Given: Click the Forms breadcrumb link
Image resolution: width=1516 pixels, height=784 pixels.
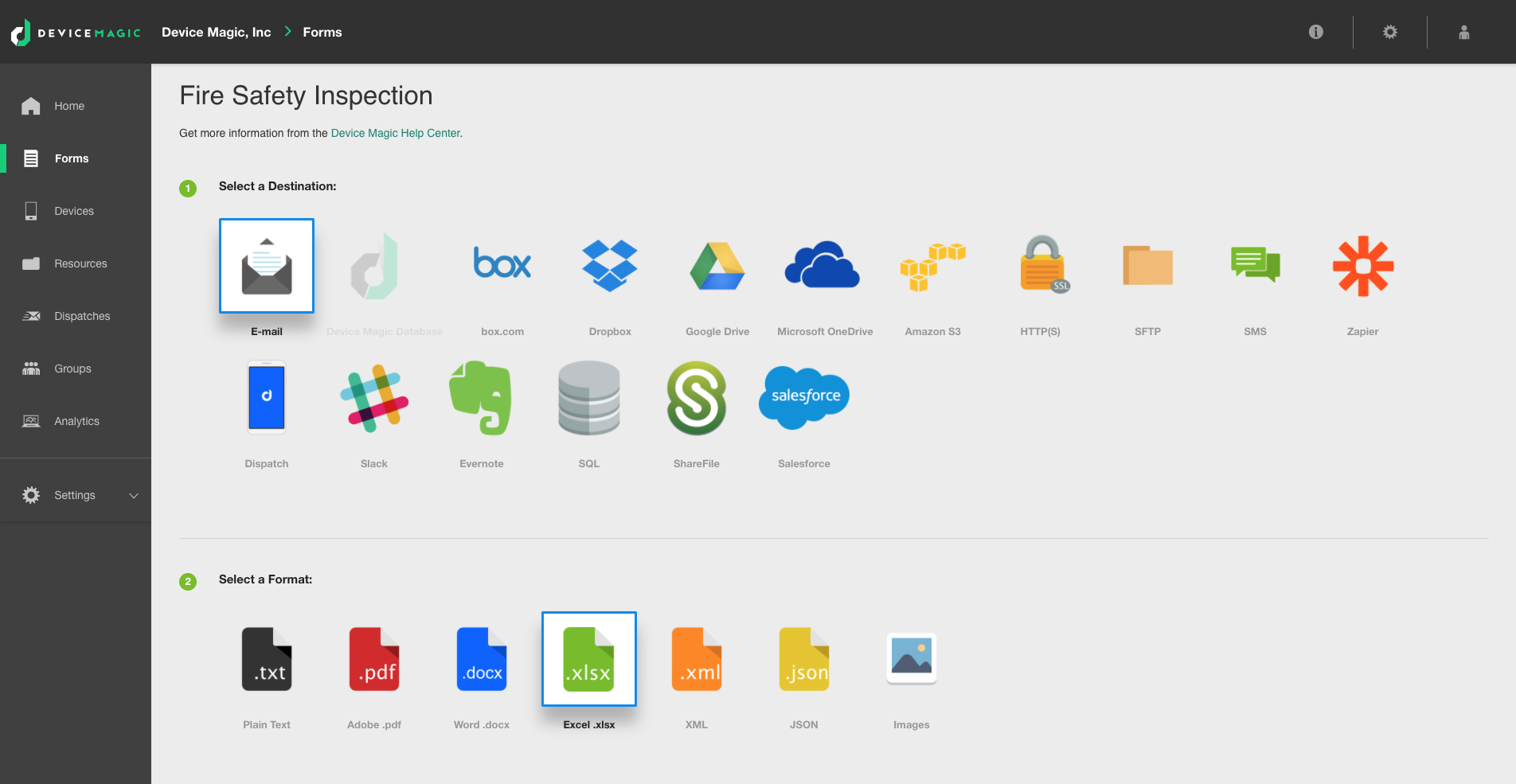Looking at the screenshot, I should tap(322, 32).
